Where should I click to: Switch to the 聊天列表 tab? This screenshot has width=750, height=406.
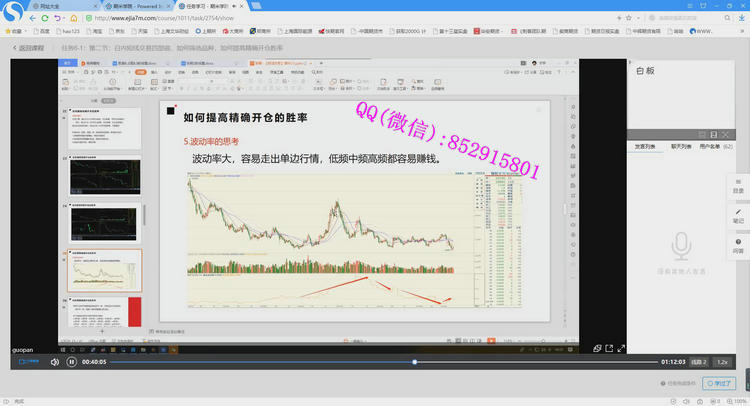[681, 147]
